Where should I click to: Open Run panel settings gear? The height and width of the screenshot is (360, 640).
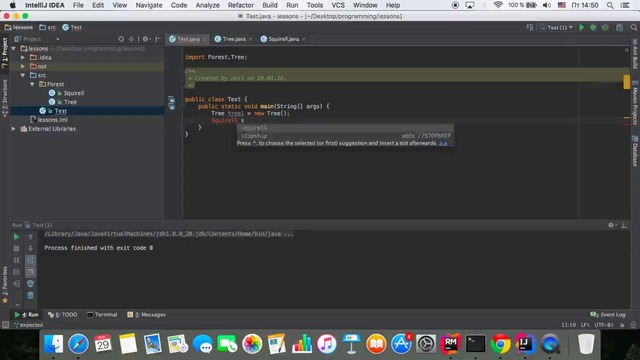[611, 225]
